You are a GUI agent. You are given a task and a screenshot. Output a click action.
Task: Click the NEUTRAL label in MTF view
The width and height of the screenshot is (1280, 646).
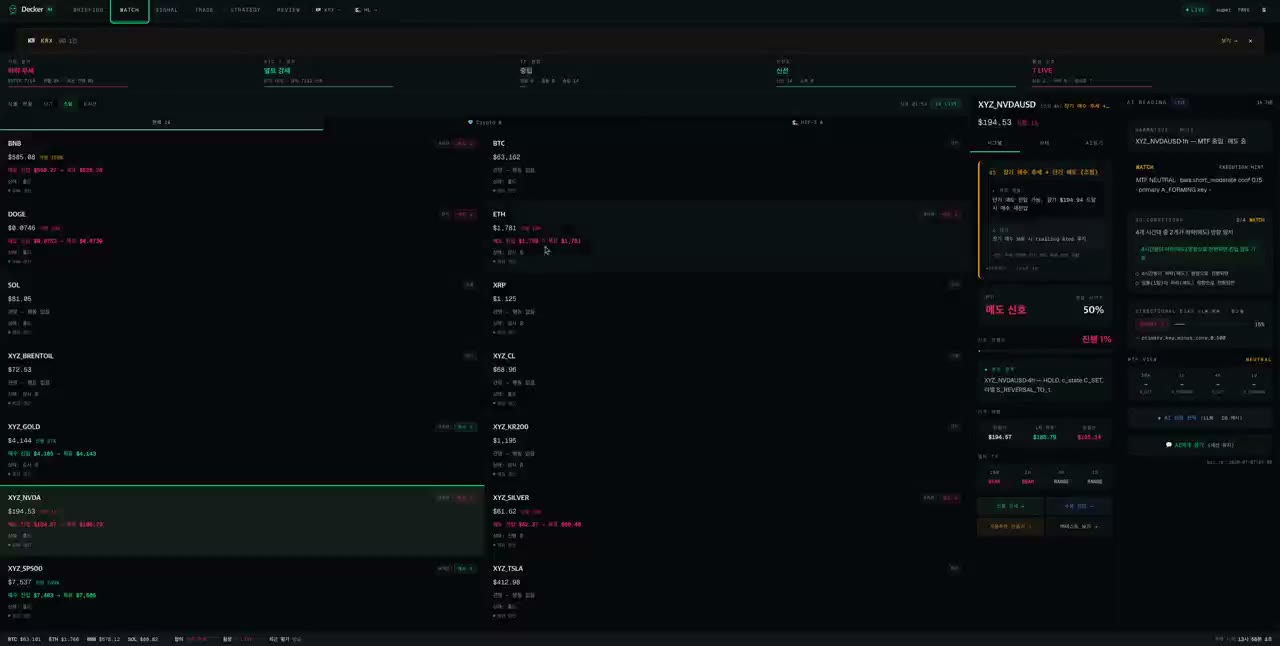pyautogui.click(x=1259, y=359)
